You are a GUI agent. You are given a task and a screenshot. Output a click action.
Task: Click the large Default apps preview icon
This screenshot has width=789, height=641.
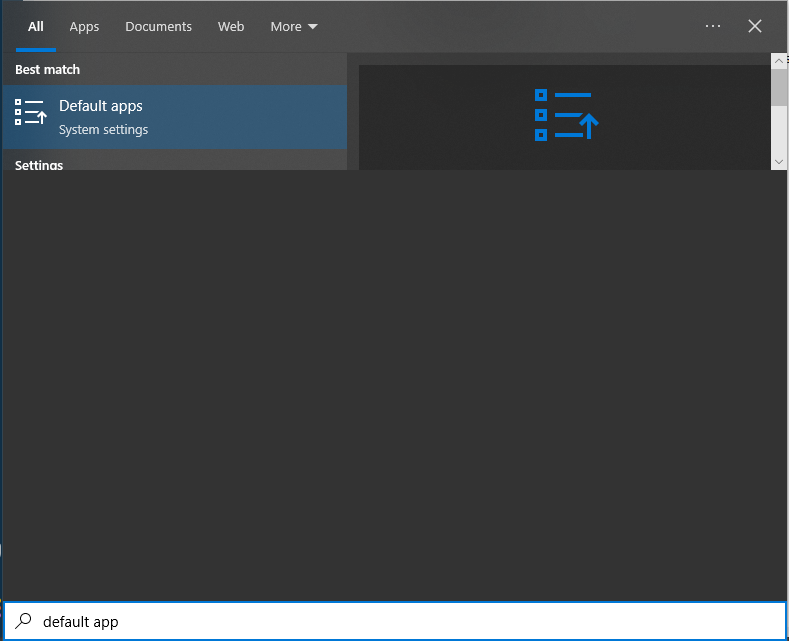tap(566, 115)
